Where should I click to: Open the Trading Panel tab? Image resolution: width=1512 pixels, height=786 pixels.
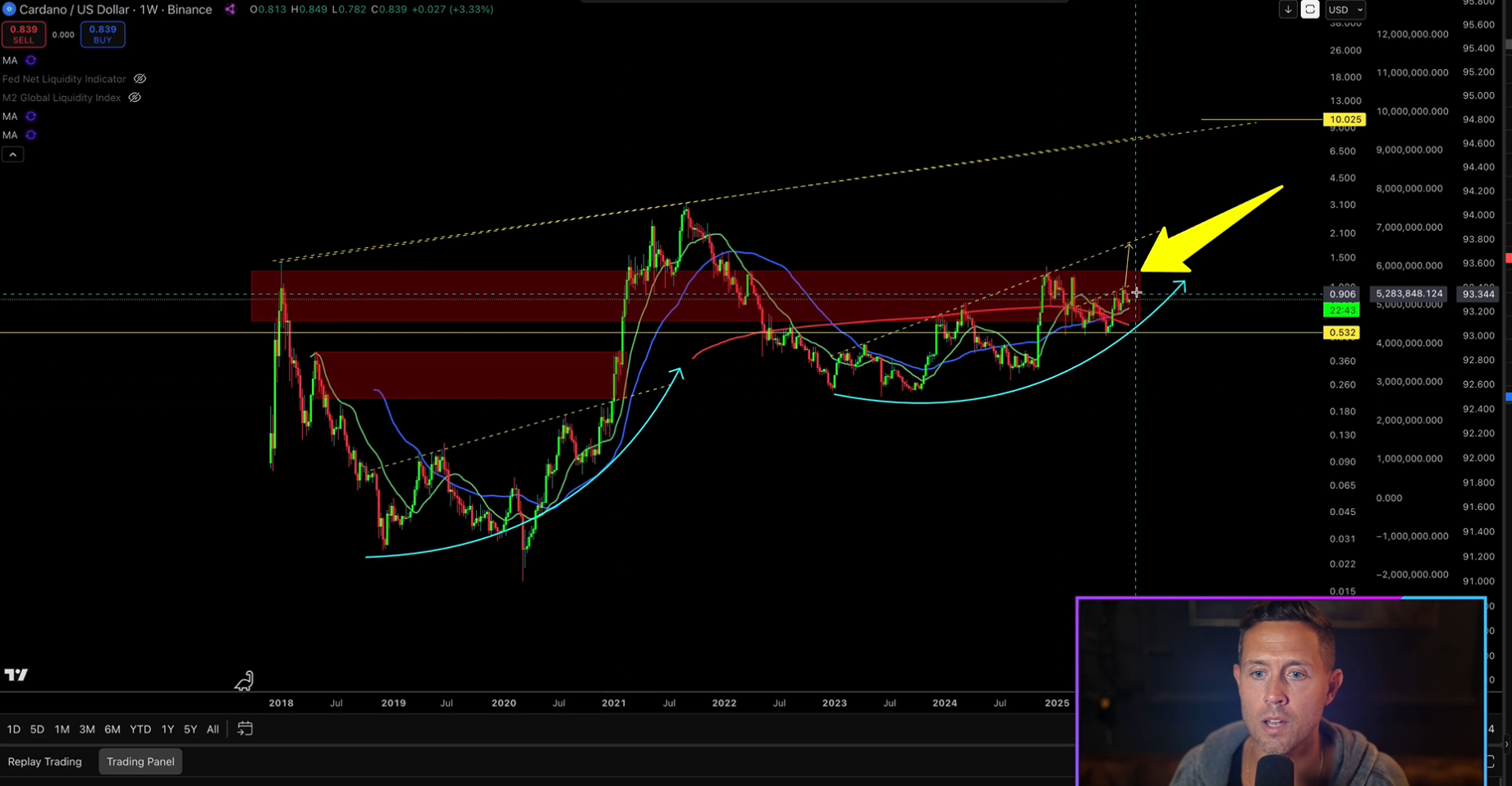[140, 761]
